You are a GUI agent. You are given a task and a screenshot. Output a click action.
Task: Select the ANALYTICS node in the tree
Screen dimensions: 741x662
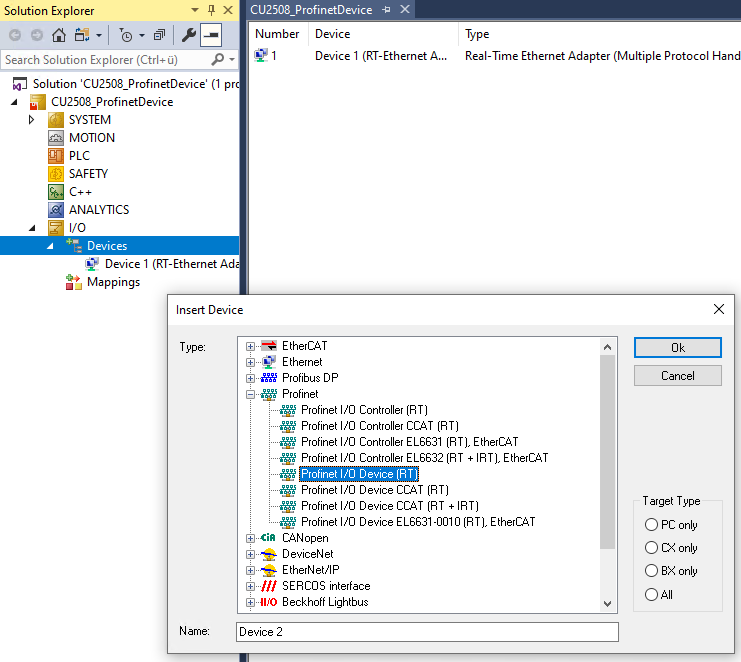coord(99,210)
